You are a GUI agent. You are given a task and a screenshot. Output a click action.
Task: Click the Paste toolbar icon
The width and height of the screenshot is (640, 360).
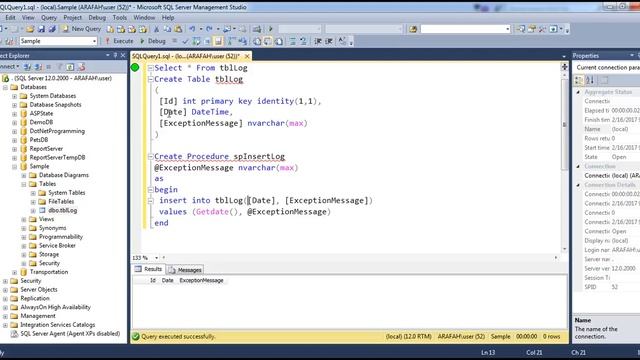[x=178, y=29]
